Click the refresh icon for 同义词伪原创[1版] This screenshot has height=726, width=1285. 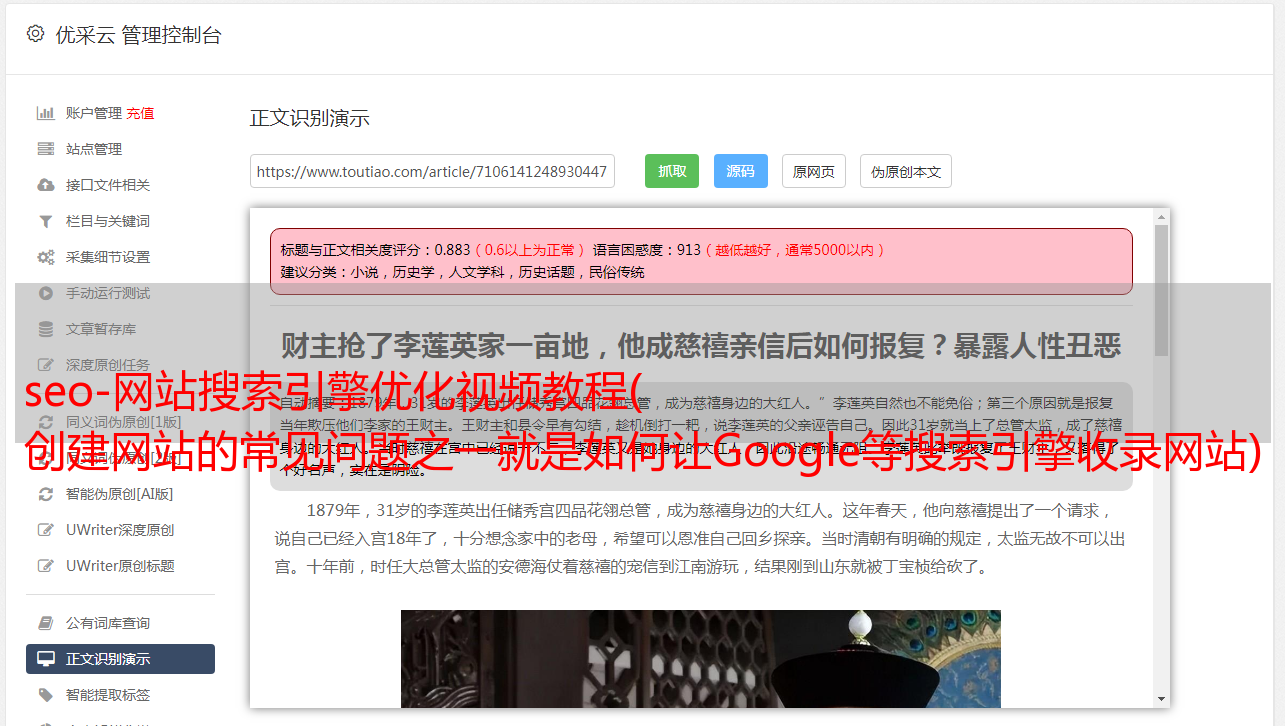(46, 421)
